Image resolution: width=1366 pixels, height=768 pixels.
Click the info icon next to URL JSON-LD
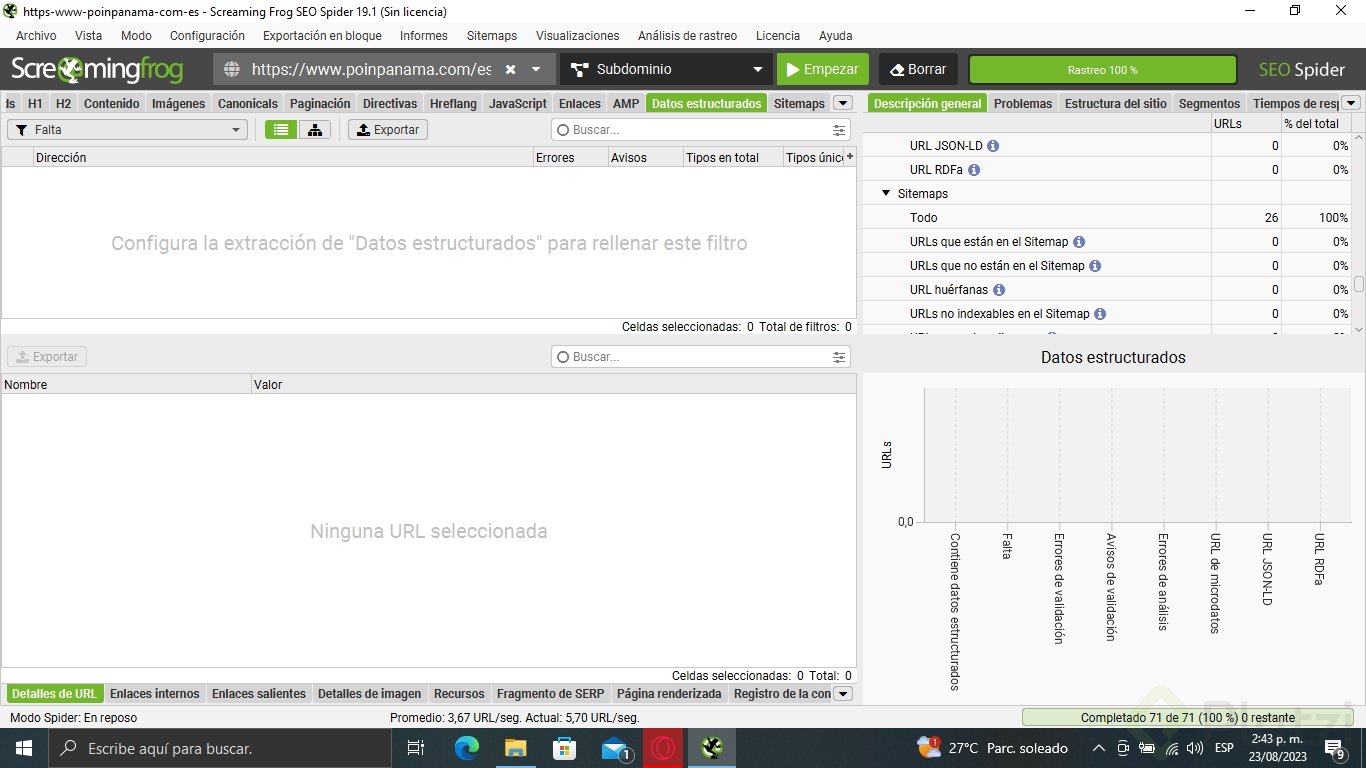pos(992,145)
